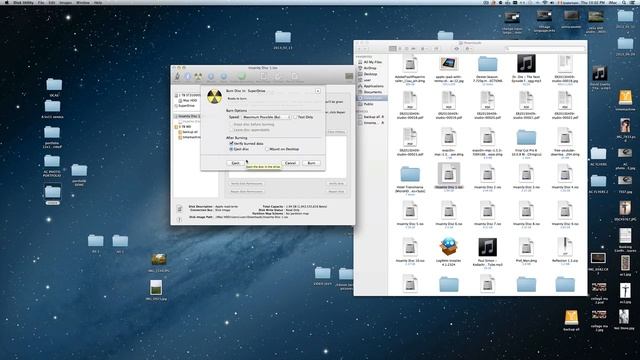Viewport: 640px width, 360px height.
Task: Toggle the Test Only checkbox
Action: coord(295,117)
